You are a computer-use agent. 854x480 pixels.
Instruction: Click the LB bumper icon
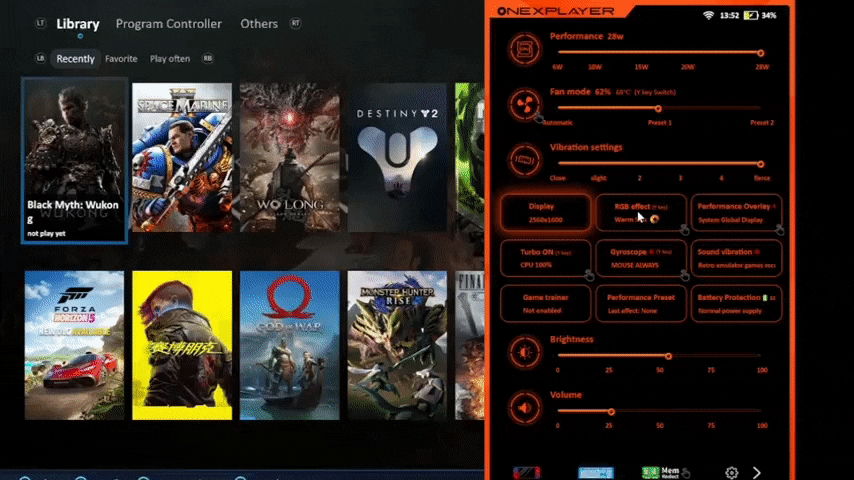click(40, 58)
